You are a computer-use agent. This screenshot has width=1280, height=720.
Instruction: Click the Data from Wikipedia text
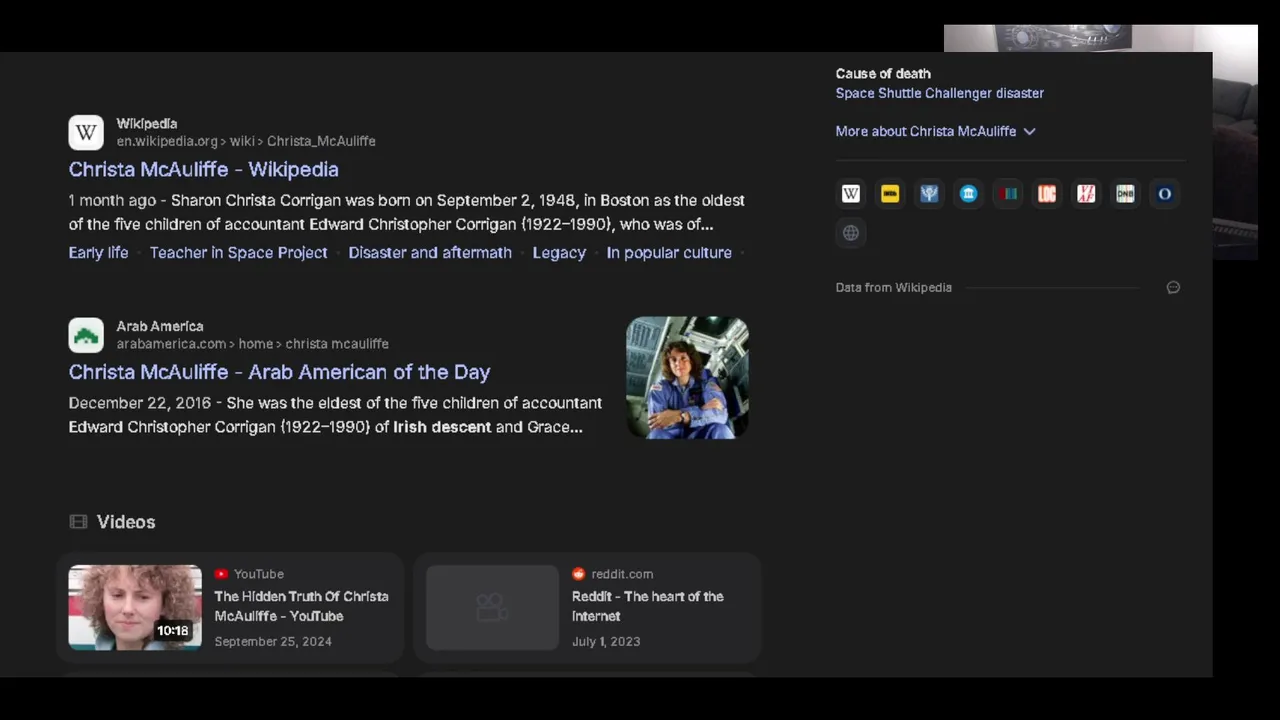(893, 288)
